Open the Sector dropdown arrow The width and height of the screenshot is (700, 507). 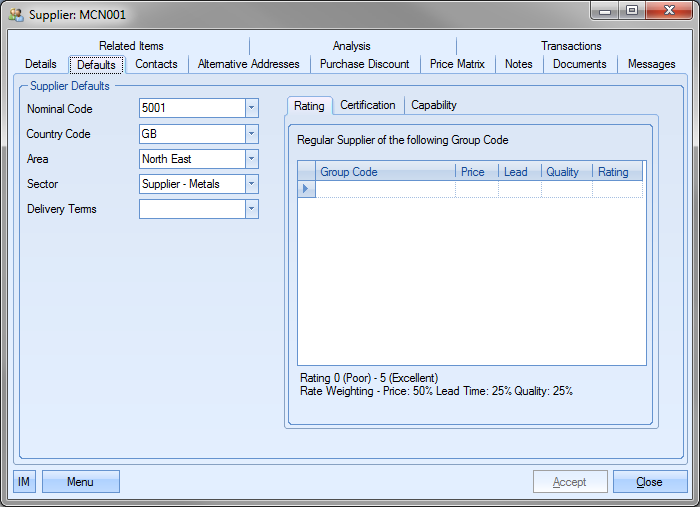(251, 184)
